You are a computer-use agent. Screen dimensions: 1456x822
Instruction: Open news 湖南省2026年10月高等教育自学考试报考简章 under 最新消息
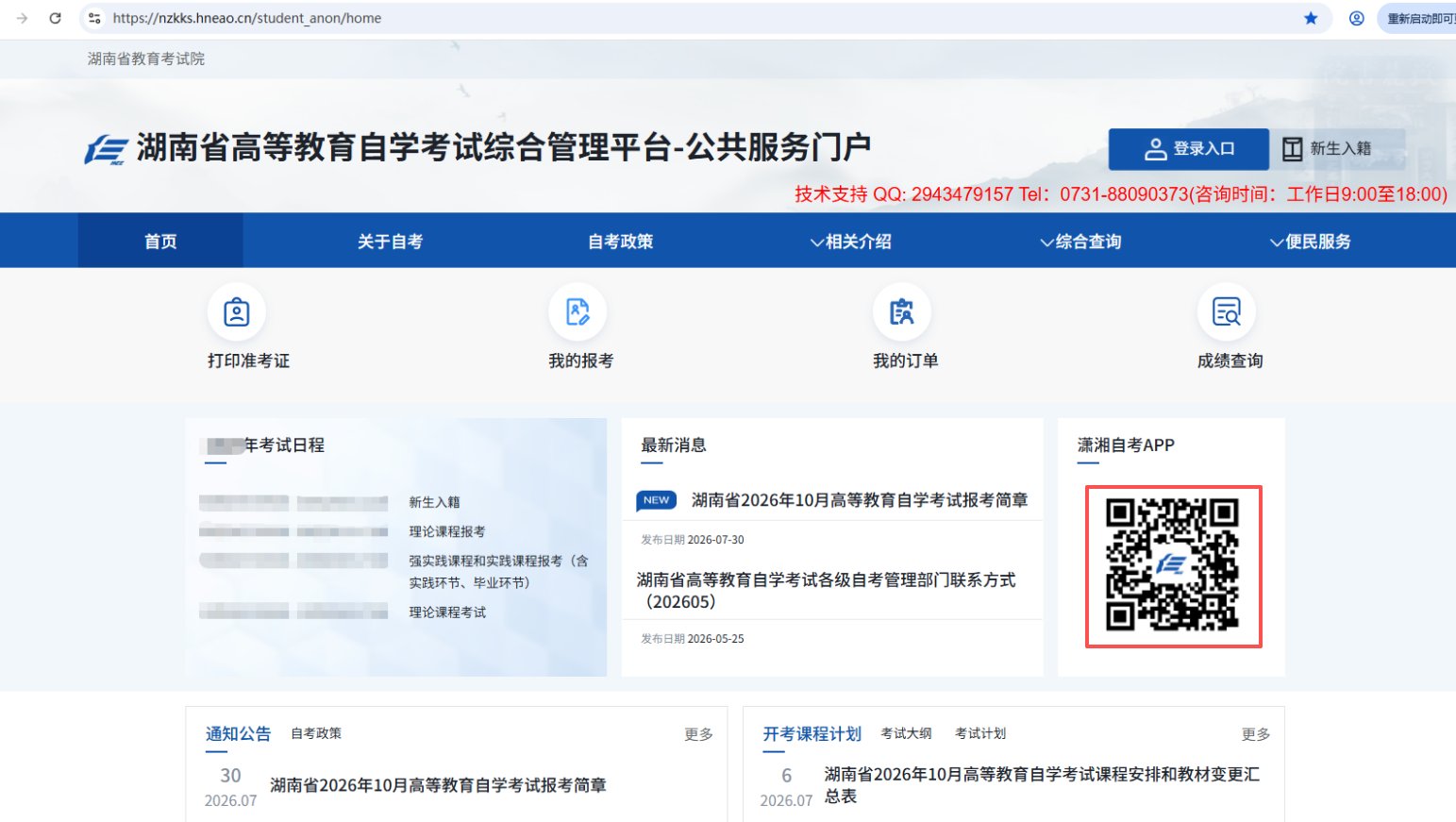(x=860, y=500)
